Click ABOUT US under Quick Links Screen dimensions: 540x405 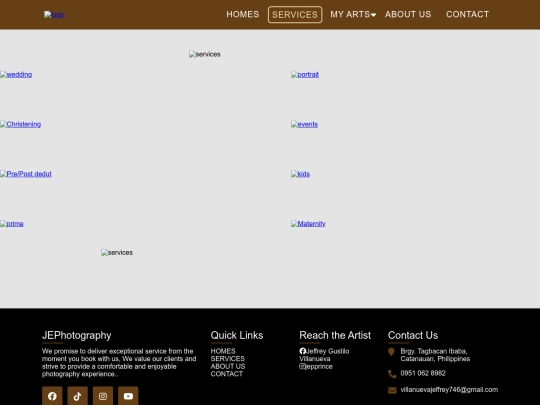228,366
